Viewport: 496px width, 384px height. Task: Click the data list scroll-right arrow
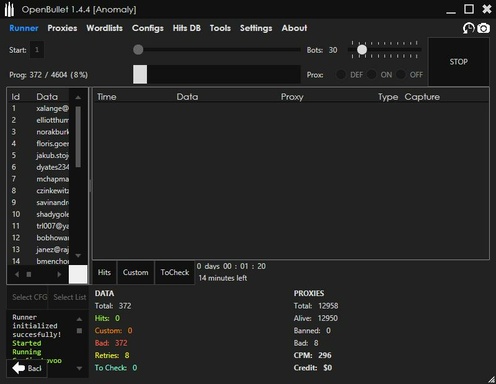pos(59,274)
